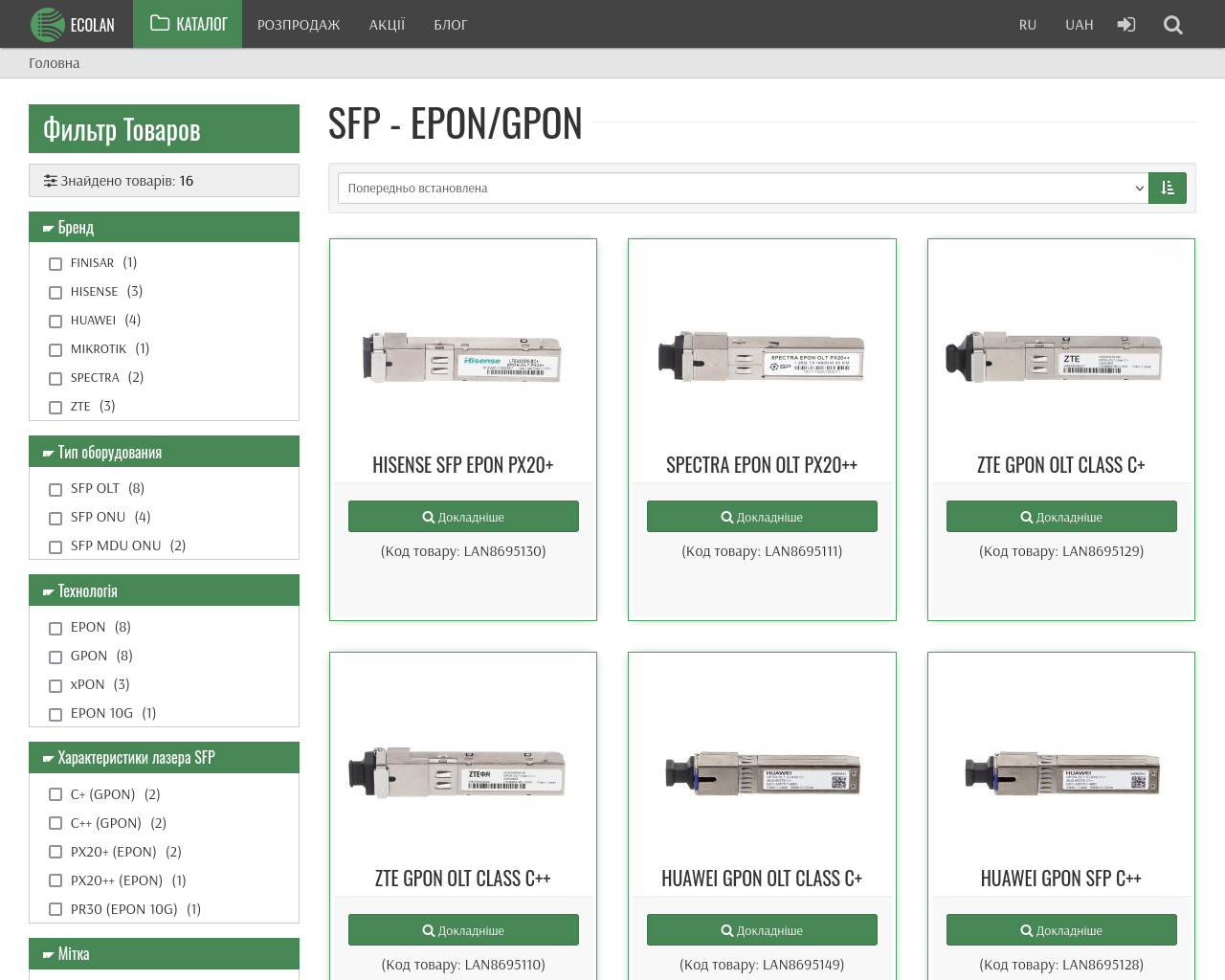The height and width of the screenshot is (980, 1225).
Task: Click the Головна breadcrumb link
Action: point(54,63)
